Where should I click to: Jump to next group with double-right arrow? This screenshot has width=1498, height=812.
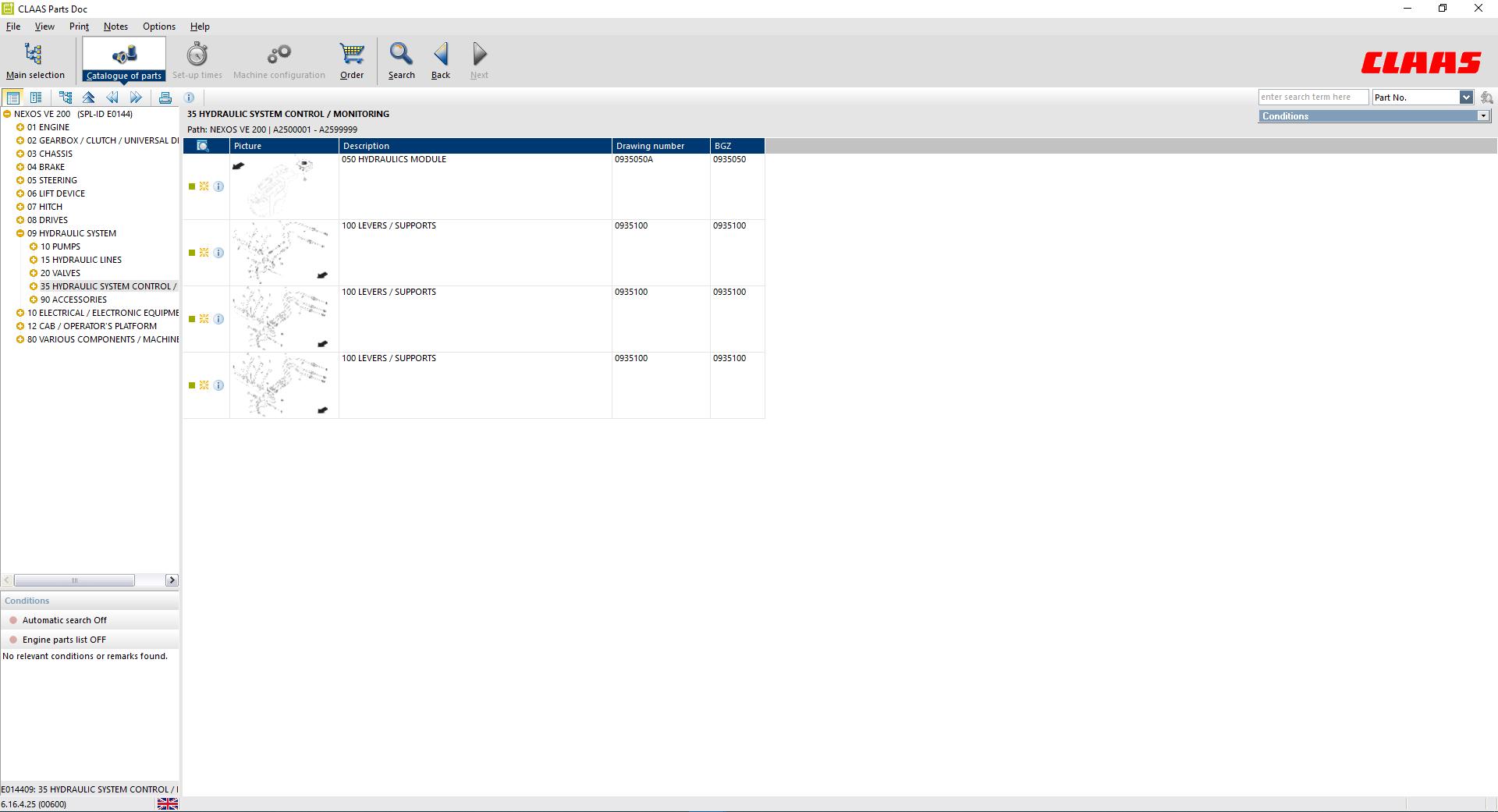pos(136,98)
